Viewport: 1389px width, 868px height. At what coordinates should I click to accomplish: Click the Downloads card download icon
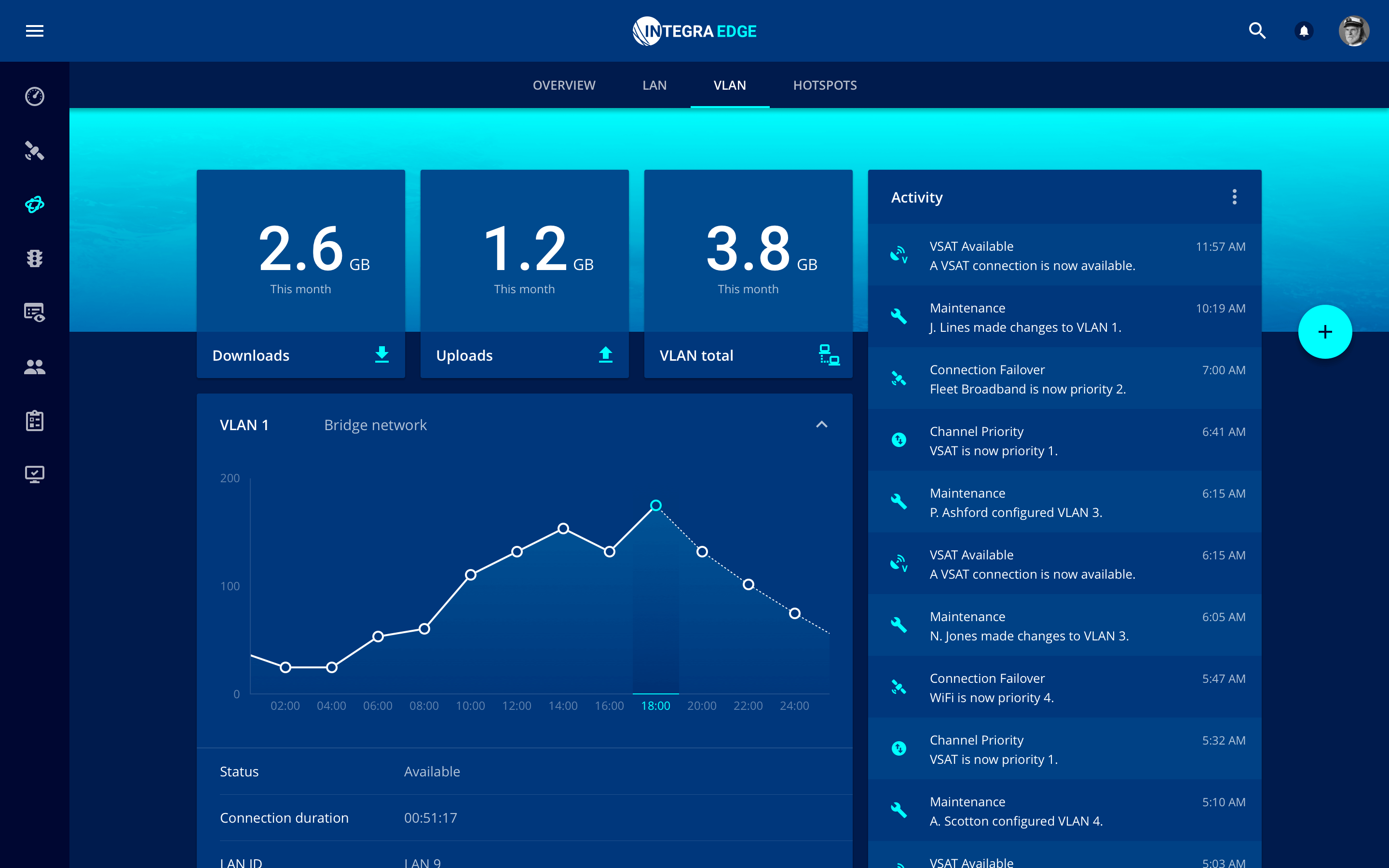click(381, 355)
